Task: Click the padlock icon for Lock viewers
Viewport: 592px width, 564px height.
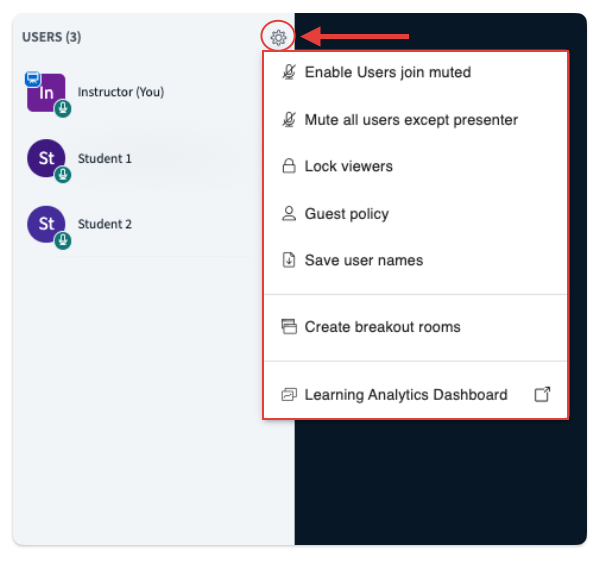Action: (289, 166)
